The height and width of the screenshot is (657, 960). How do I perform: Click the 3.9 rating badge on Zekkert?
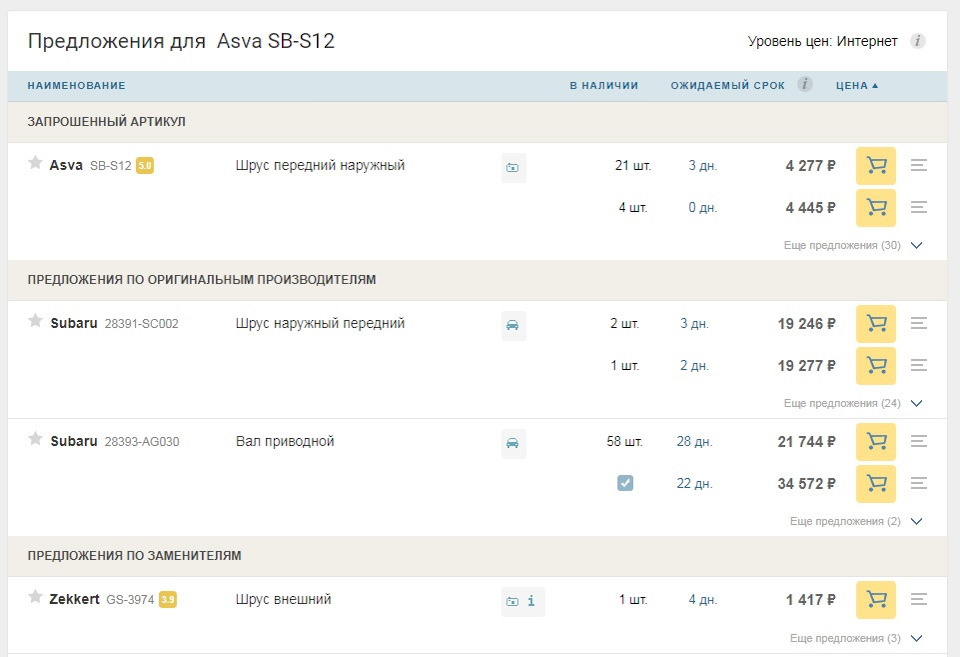168,599
